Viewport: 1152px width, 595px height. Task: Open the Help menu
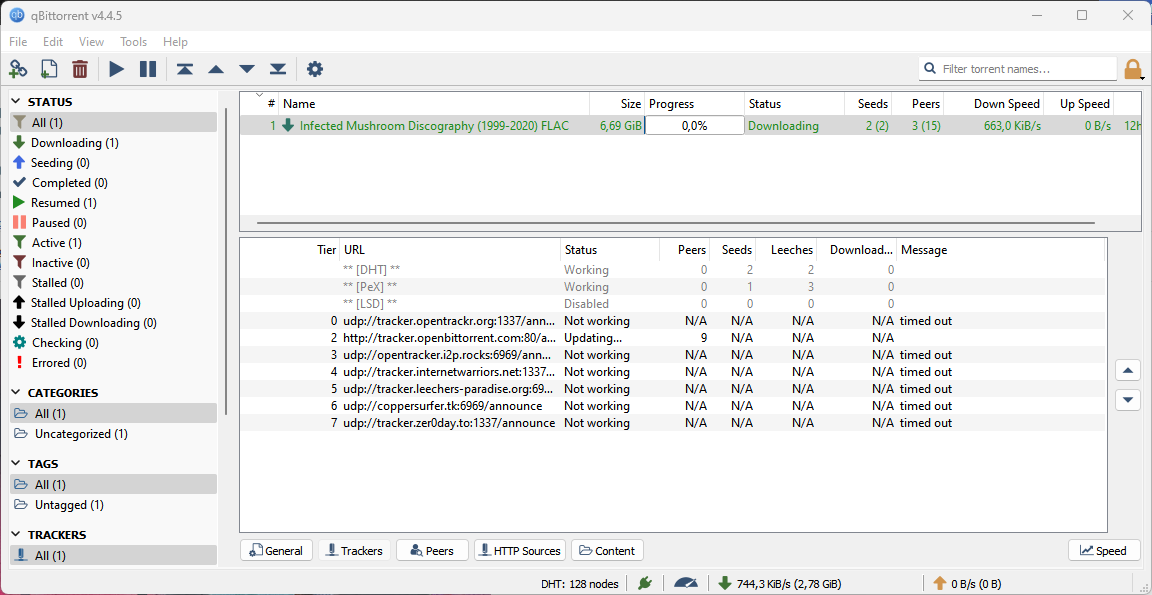(x=176, y=42)
